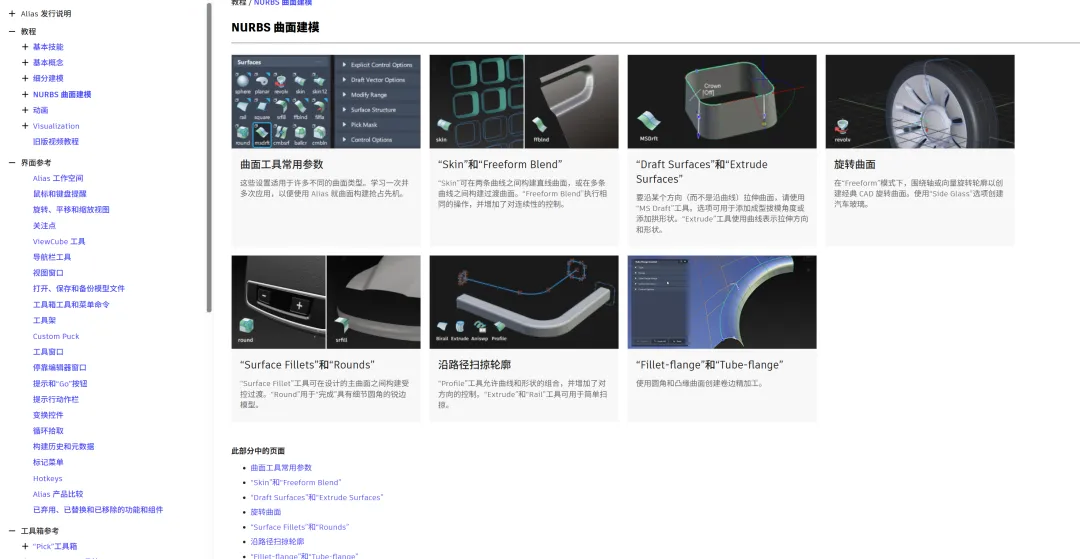Open 标记菜单 page
The image size is (1080, 559).
click(x=48, y=463)
